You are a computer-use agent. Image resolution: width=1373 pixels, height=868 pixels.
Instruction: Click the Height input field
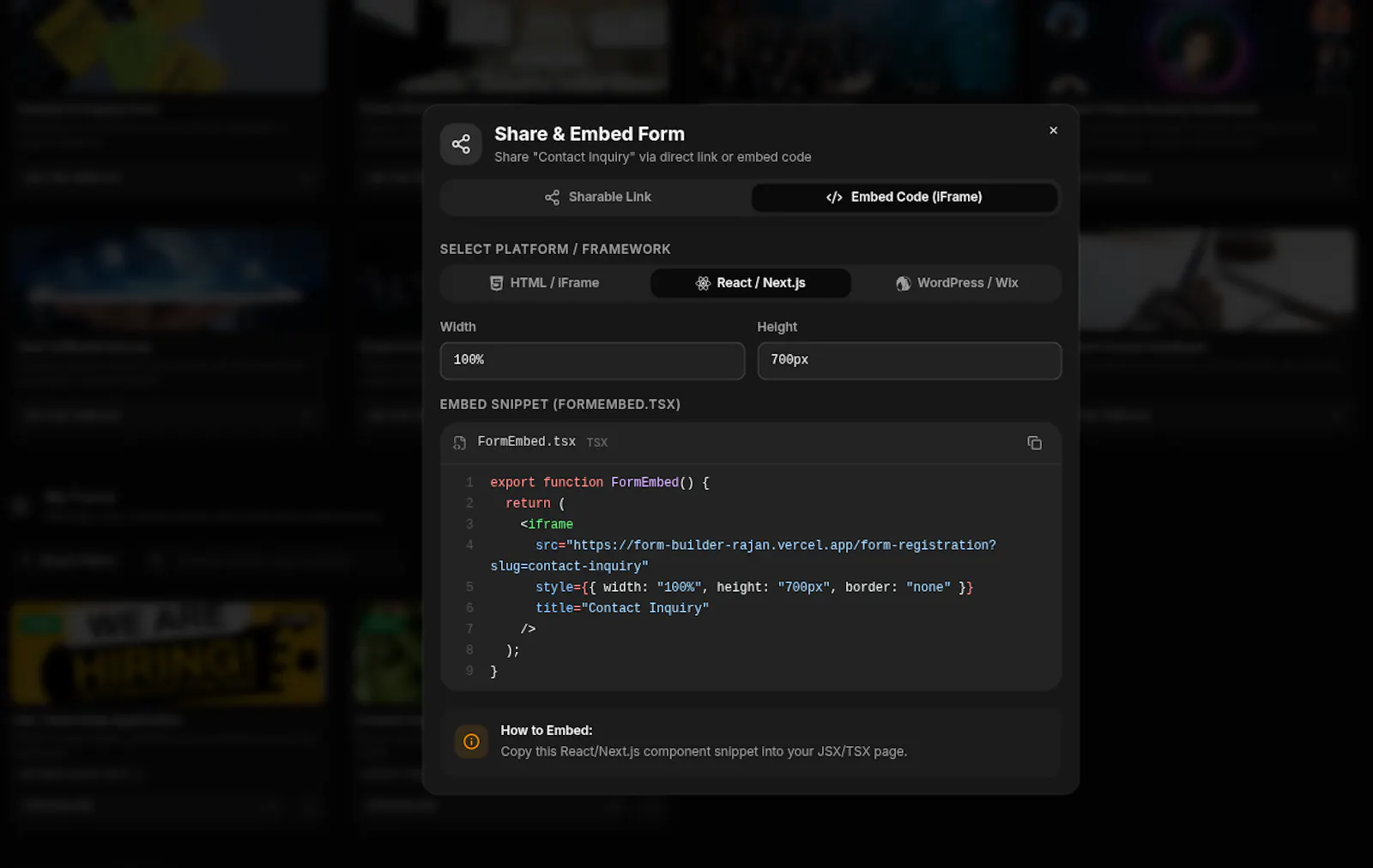[910, 360]
